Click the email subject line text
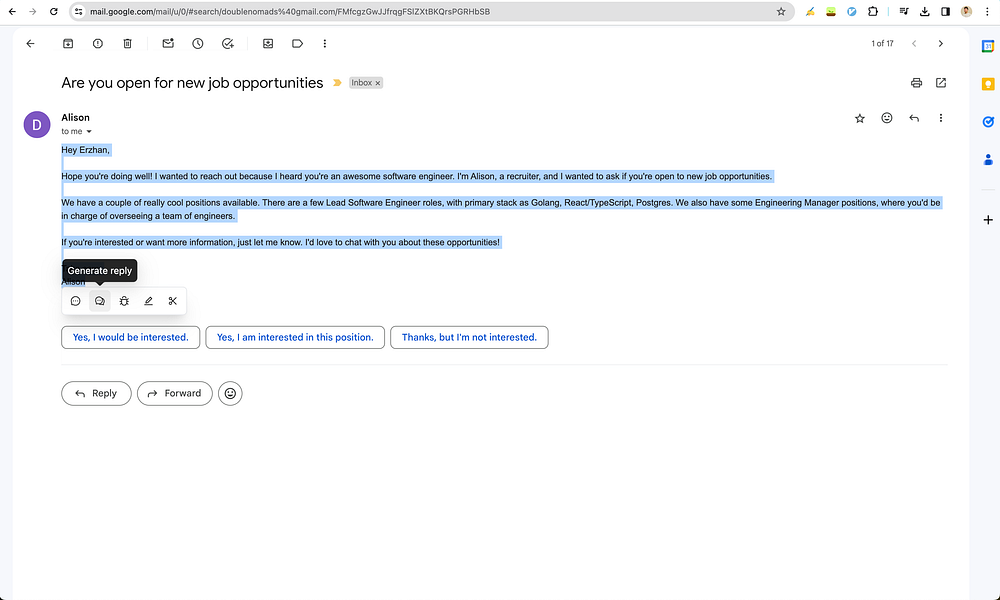 pos(192,83)
